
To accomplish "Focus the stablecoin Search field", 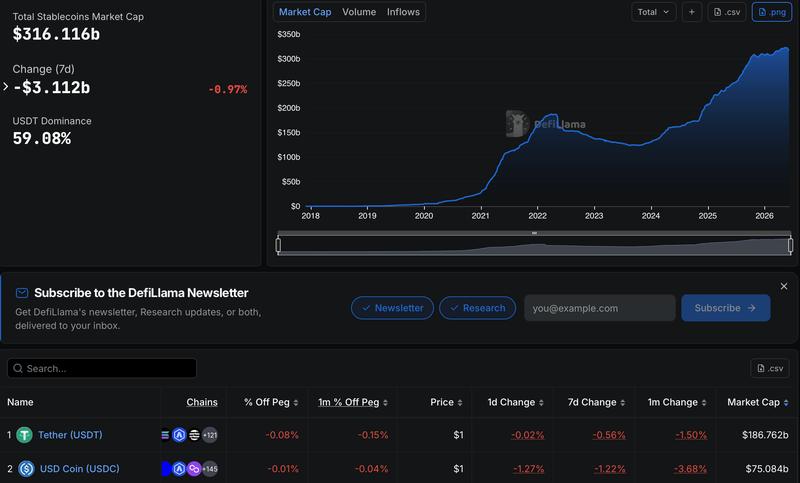I will [102, 368].
